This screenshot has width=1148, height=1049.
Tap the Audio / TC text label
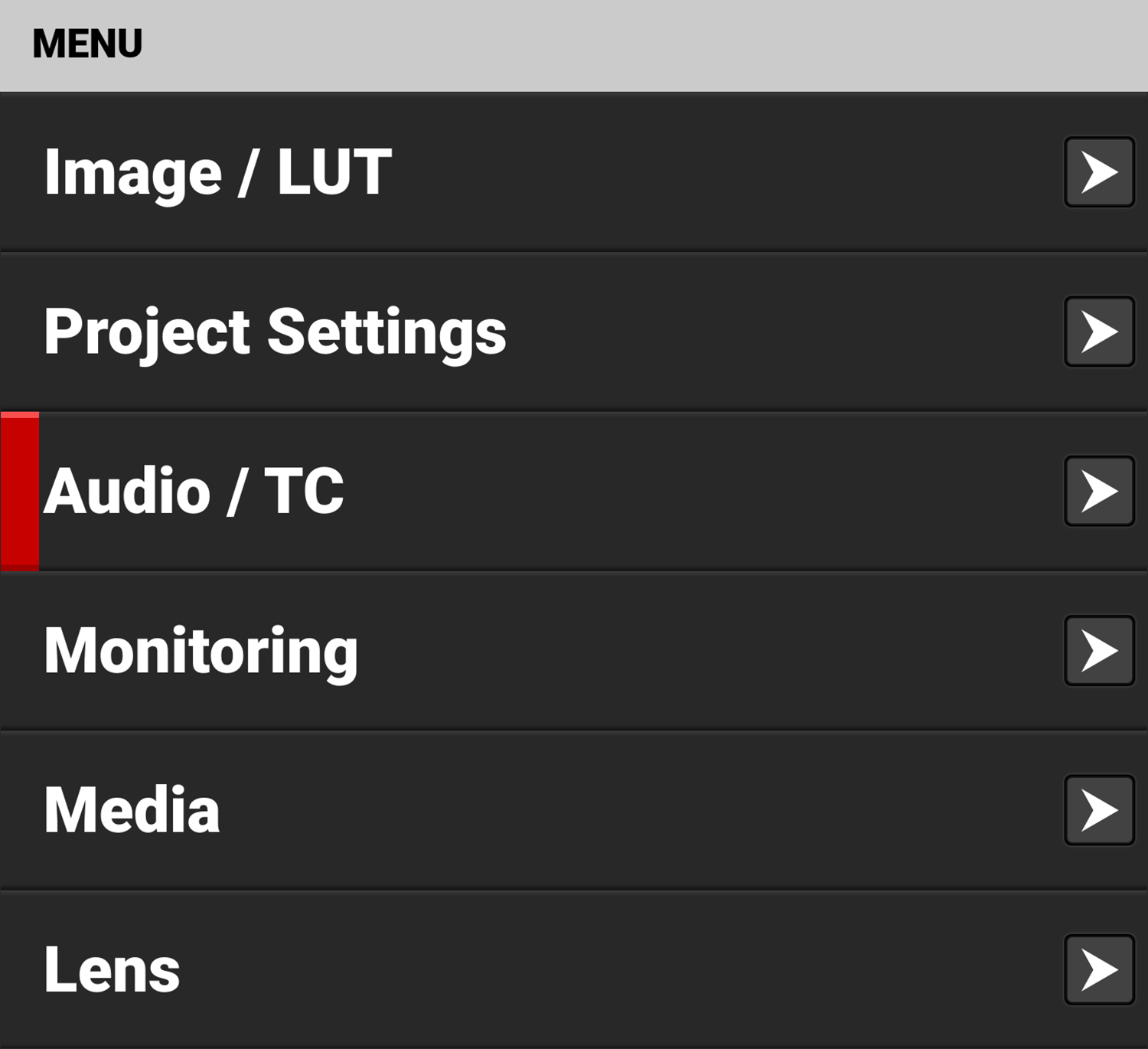coord(194,491)
